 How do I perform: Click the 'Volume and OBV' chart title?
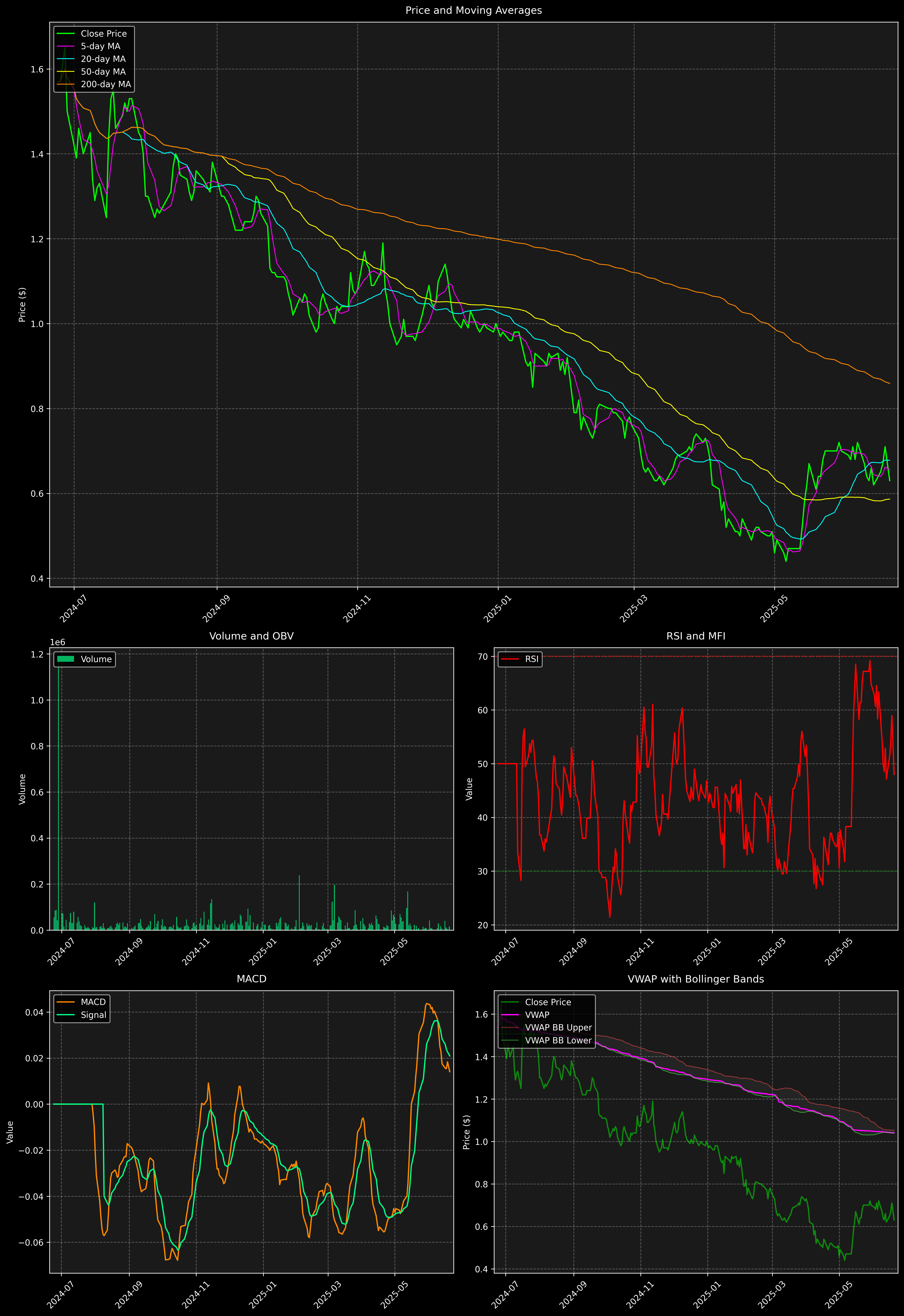point(252,636)
